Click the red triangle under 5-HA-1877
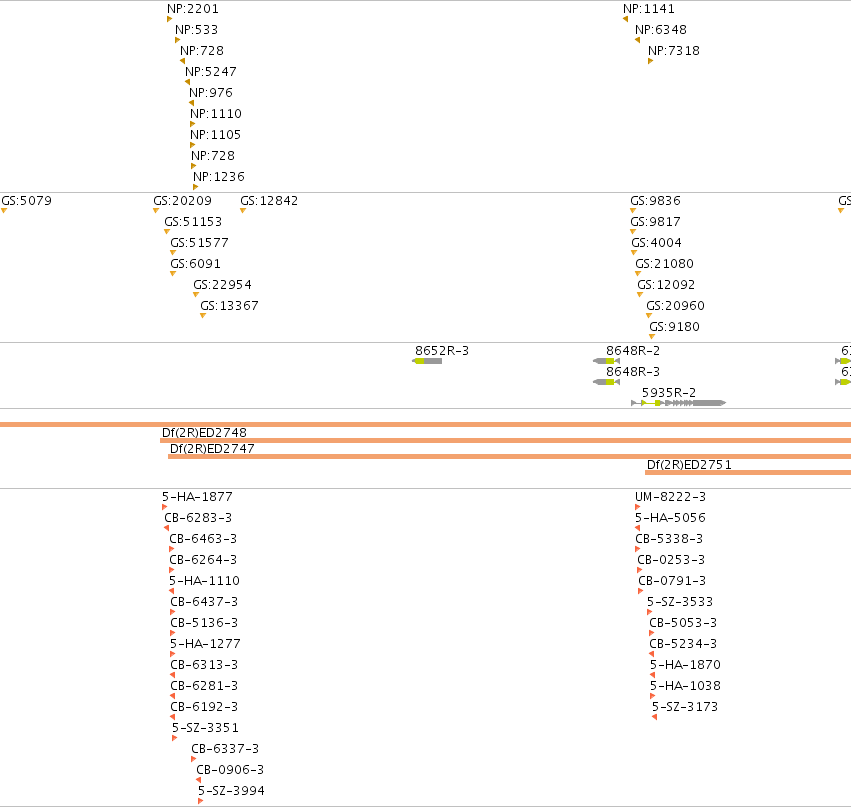The height and width of the screenshot is (807, 851). pos(164,507)
